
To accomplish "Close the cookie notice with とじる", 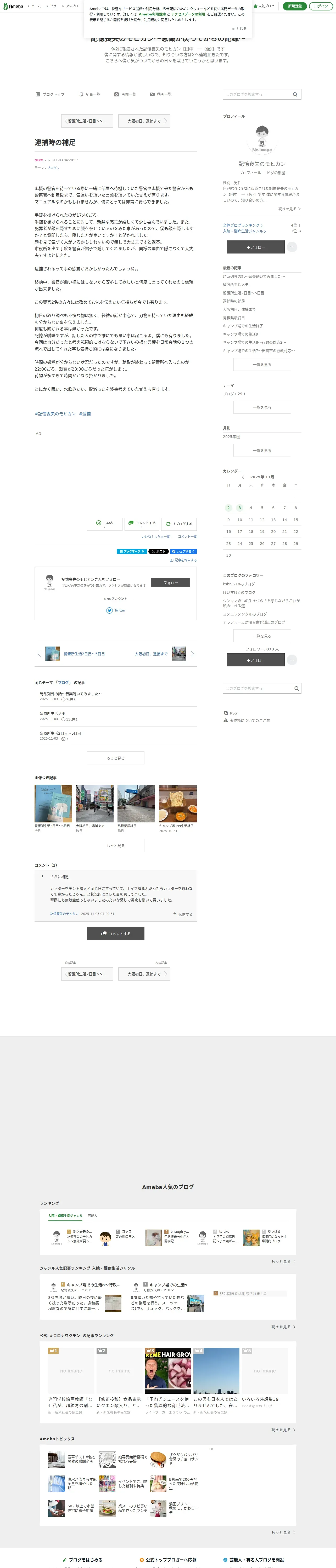I will (239, 28).
